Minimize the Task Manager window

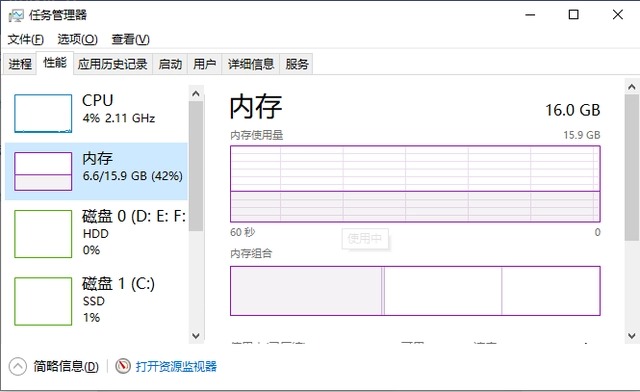[530, 15]
